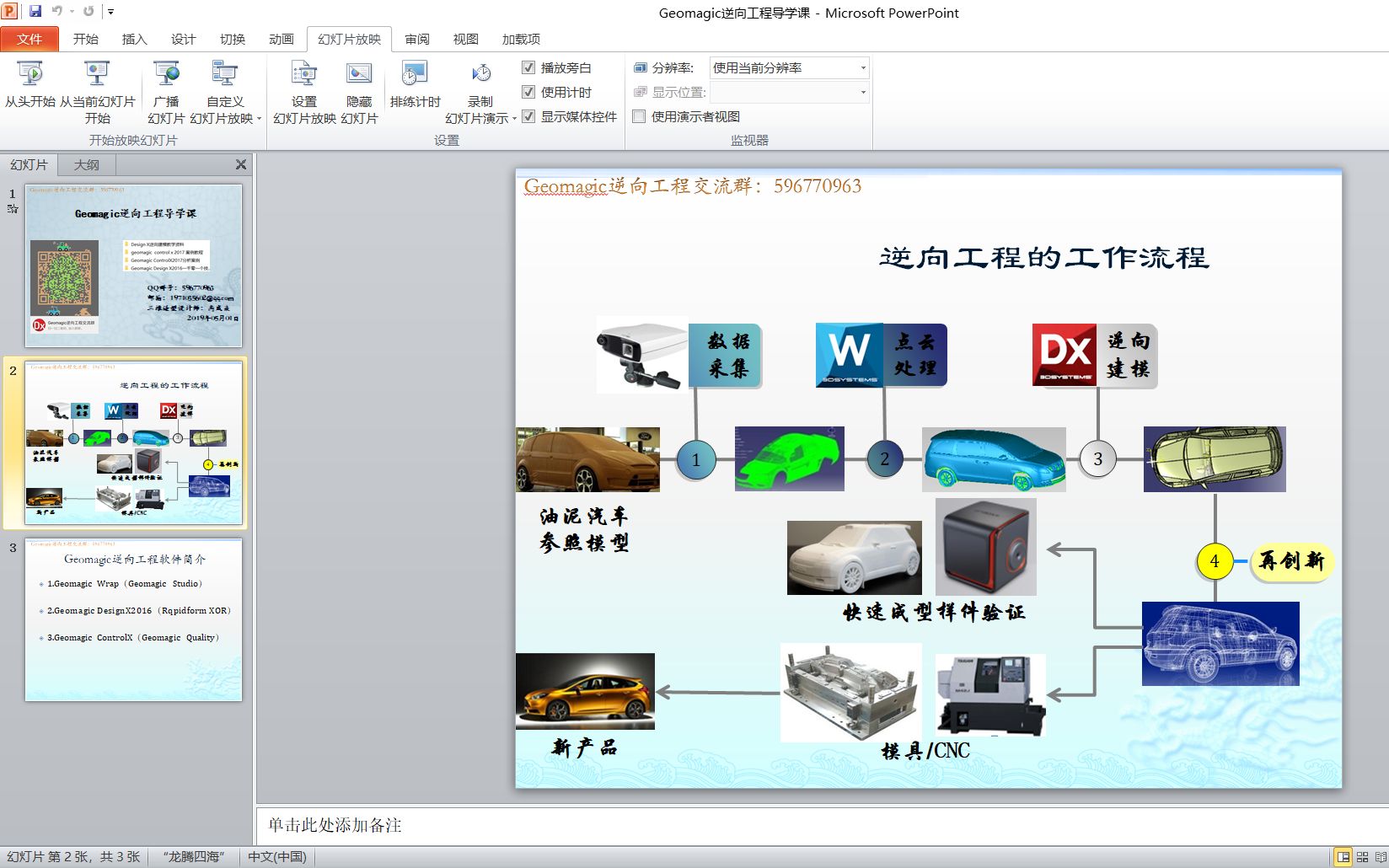The width and height of the screenshot is (1389, 868).
Task: Switch to View (视图) ribbon tab
Action: pyautogui.click(x=465, y=39)
